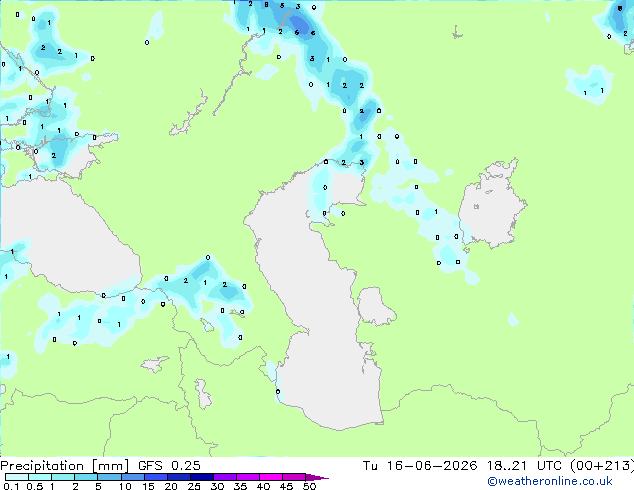Click the 15–20 mm legend swatch
The image size is (634, 490).
[156, 477]
